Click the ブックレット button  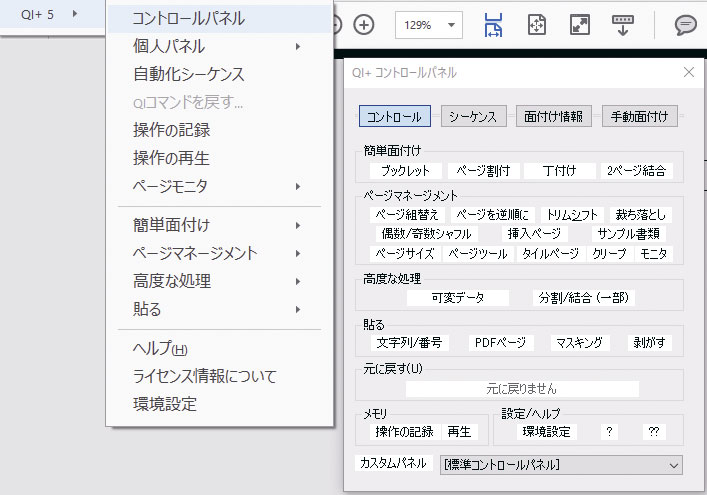(x=405, y=171)
